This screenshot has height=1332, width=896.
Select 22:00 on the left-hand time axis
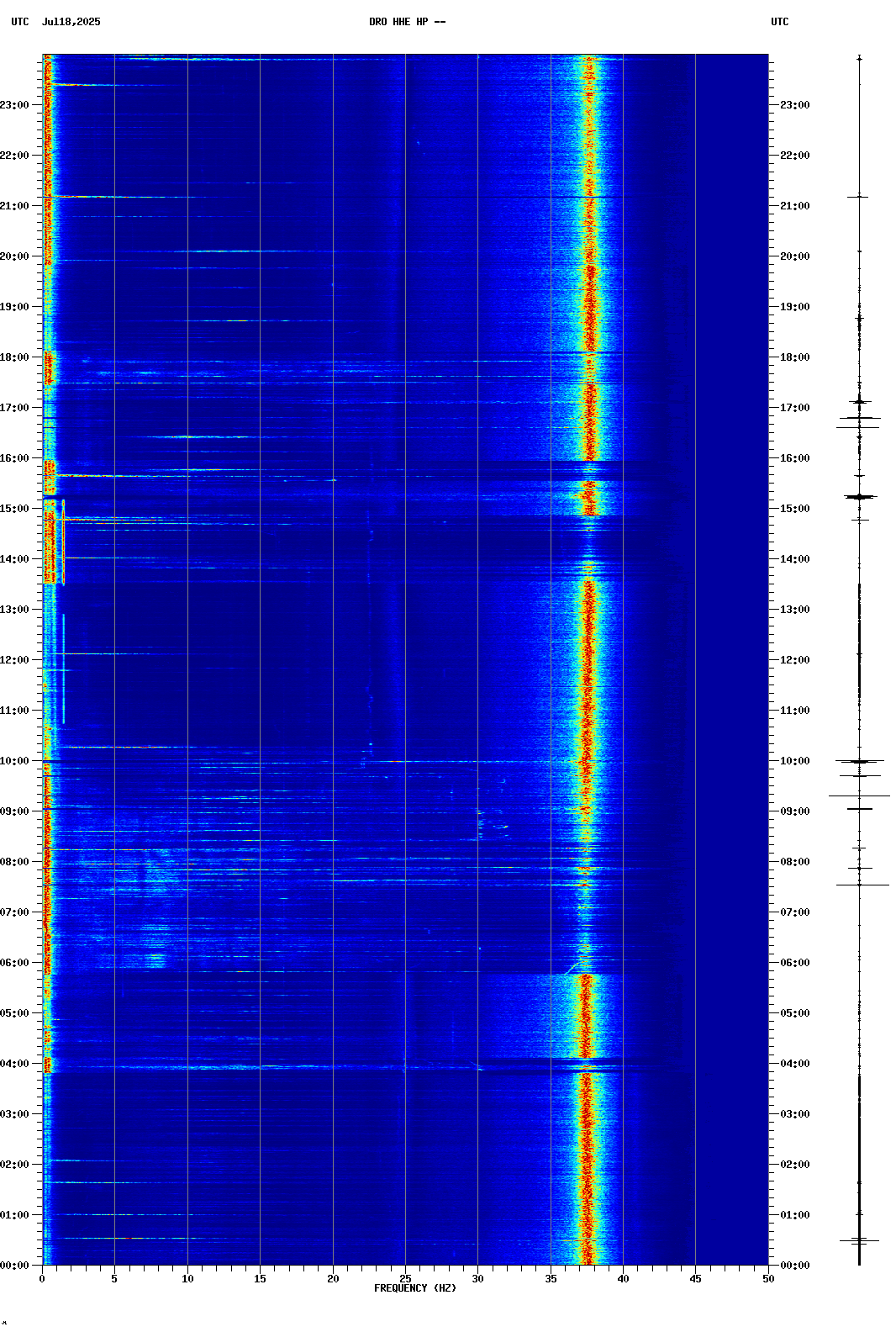[15, 156]
